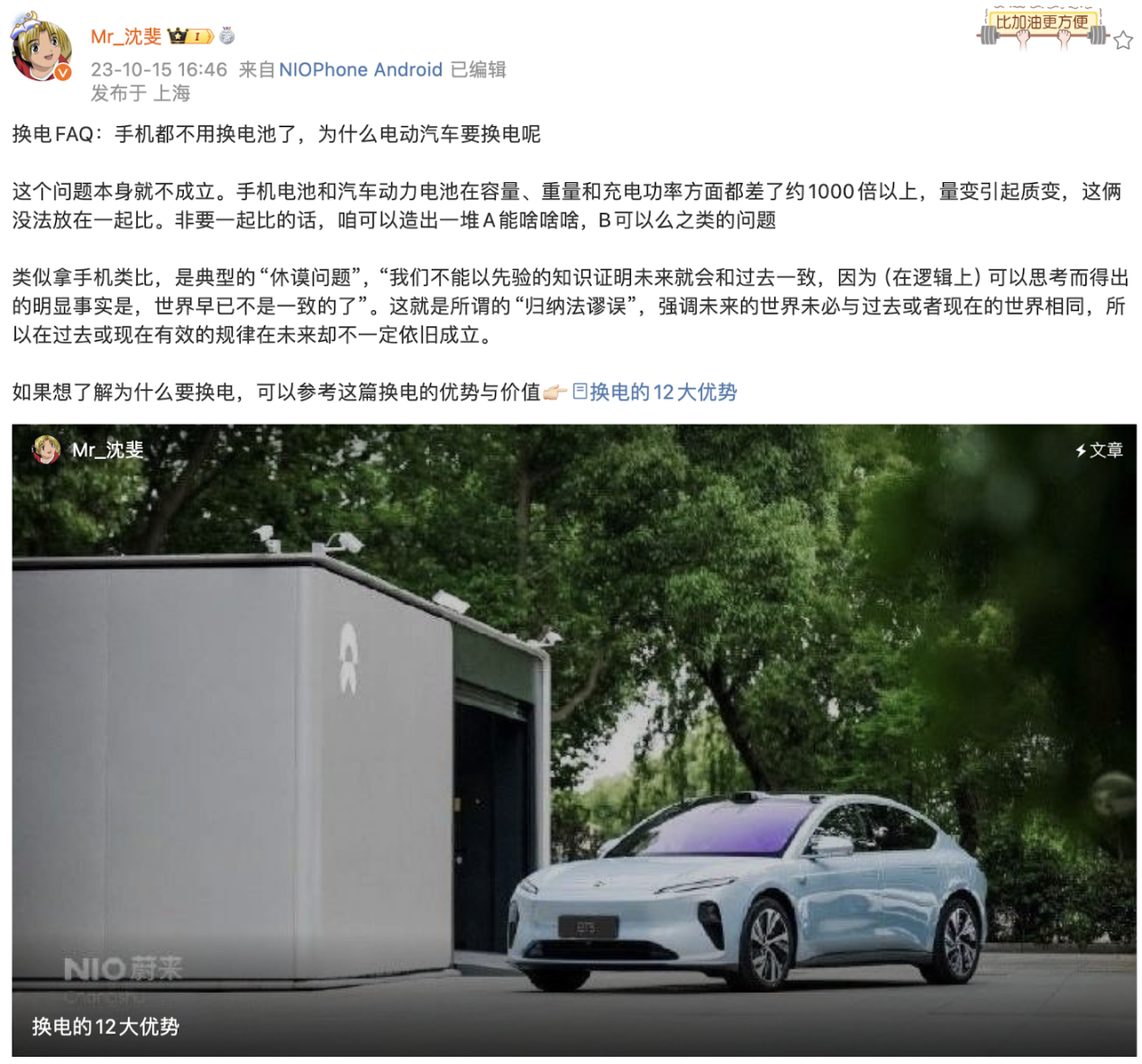Open the Mr_沈斐 username link at top
Image resolution: width=1142 pixels, height=1064 pixels.
126,36
